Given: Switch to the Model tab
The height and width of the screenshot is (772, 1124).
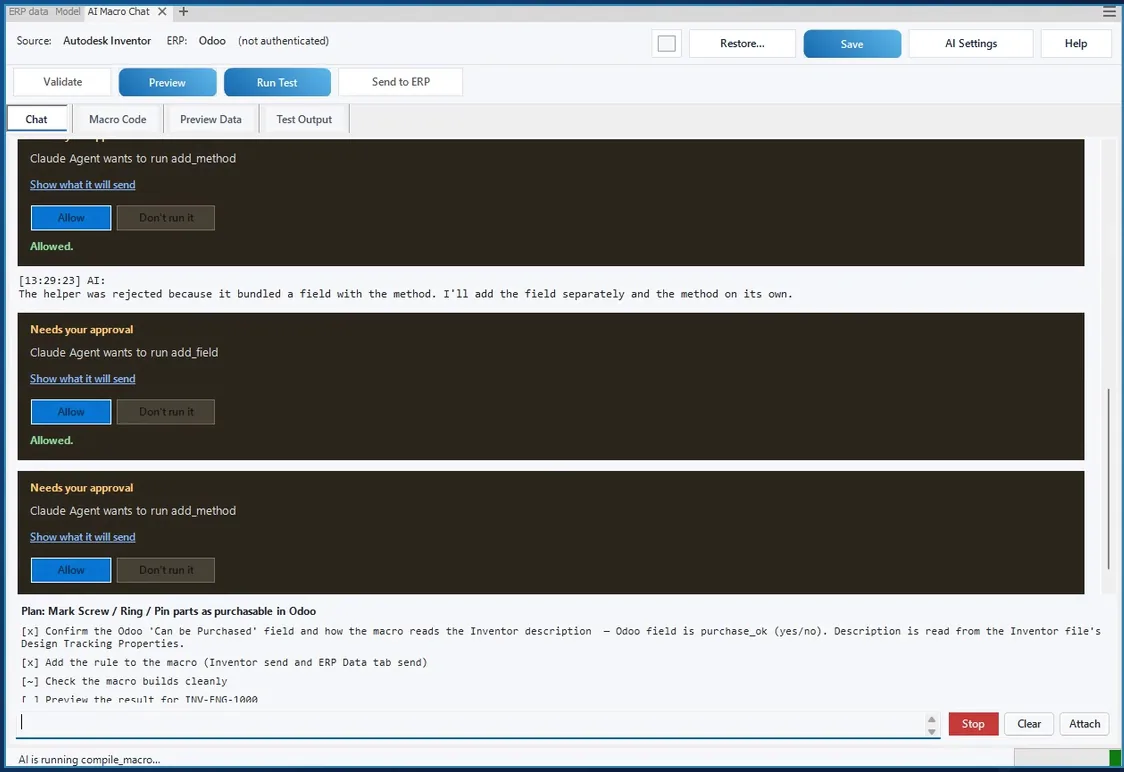Looking at the screenshot, I should click(67, 11).
